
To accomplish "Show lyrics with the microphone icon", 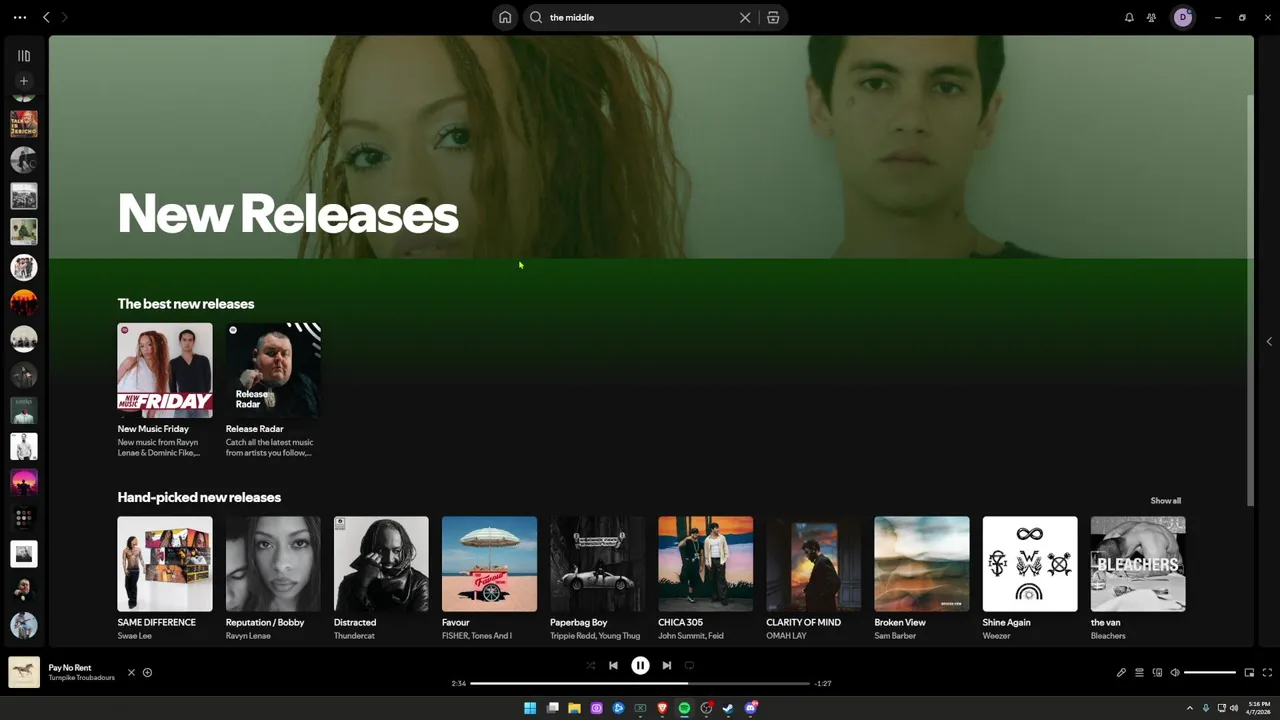I will point(1121,672).
